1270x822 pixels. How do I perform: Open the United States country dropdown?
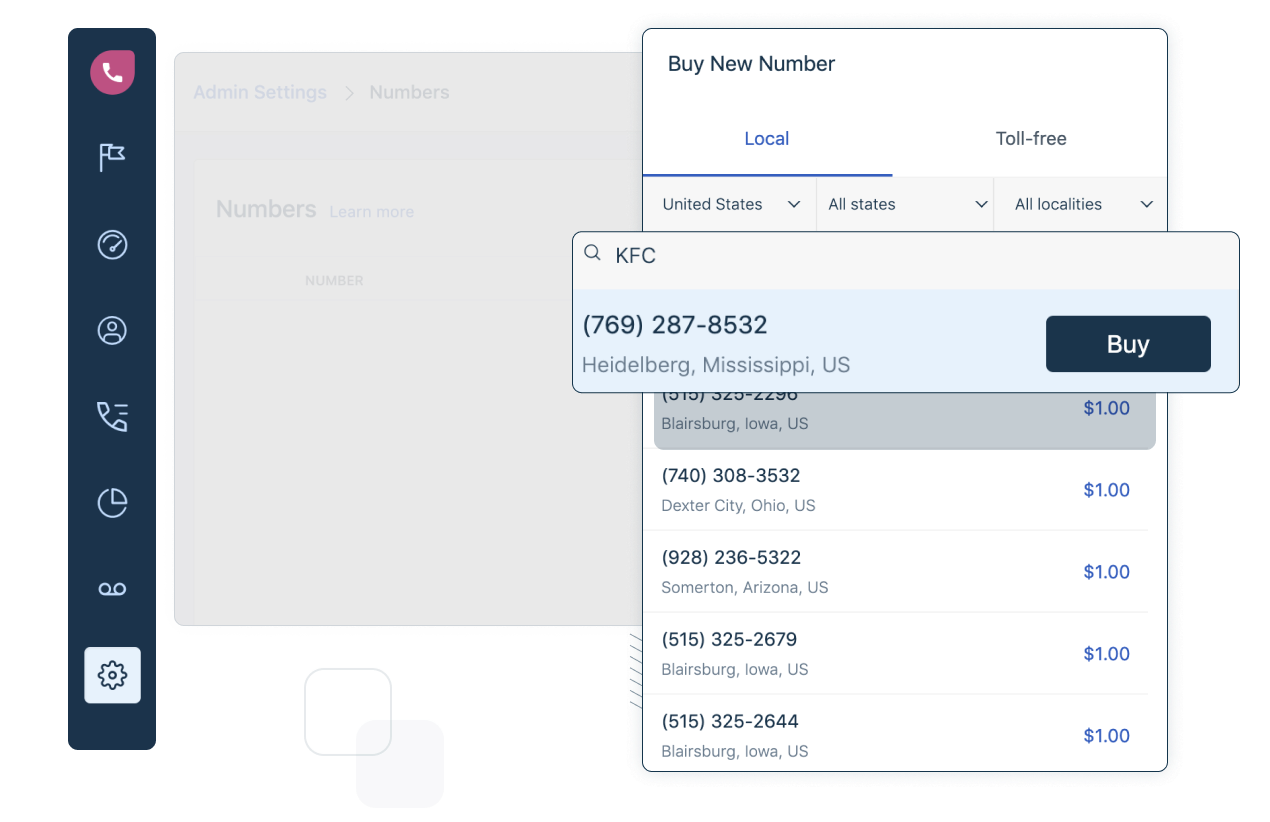pyautogui.click(x=729, y=204)
